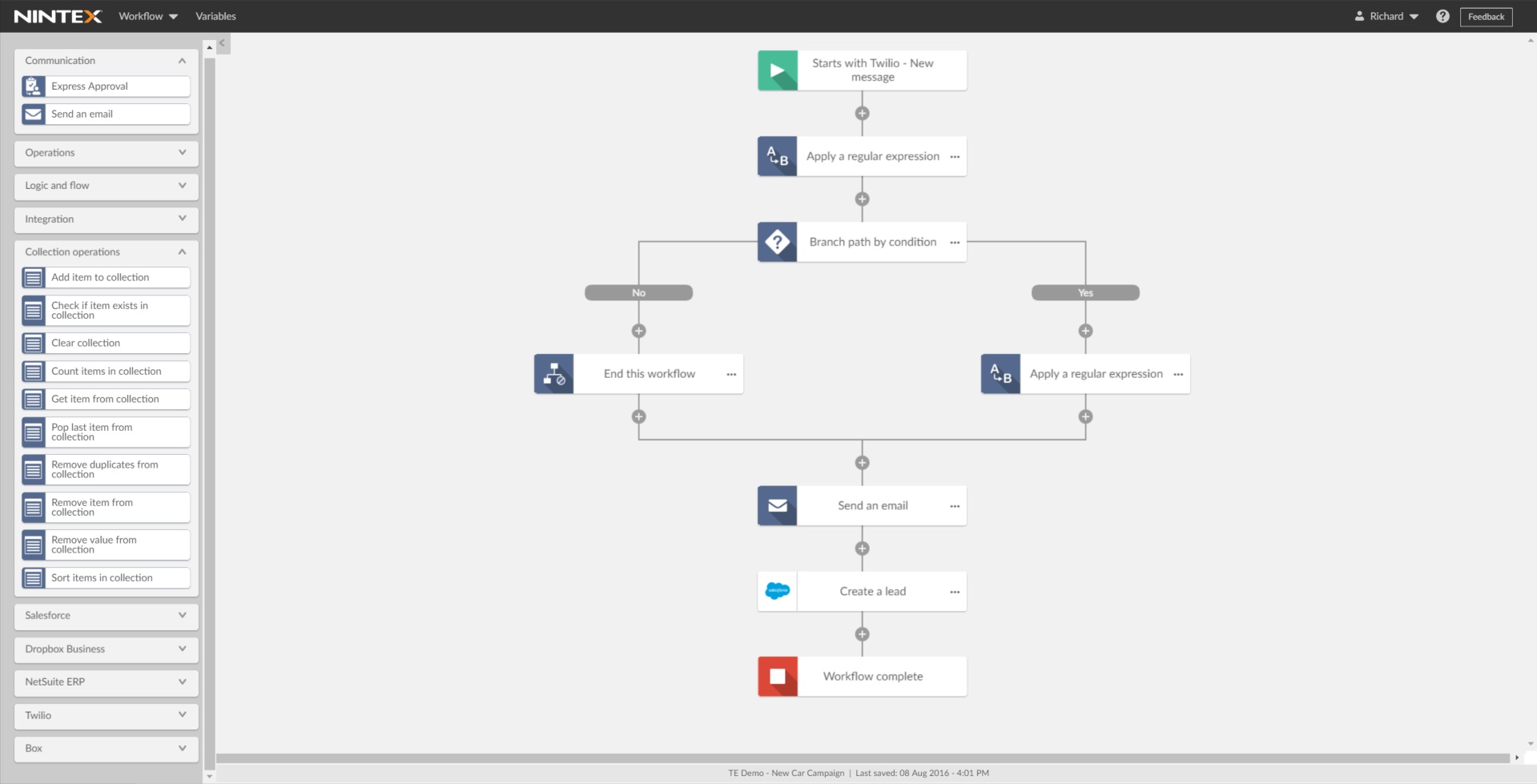This screenshot has width=1537, height=784.
Task: Select the Add item to collection icon
Action: [x=34, y=278]
